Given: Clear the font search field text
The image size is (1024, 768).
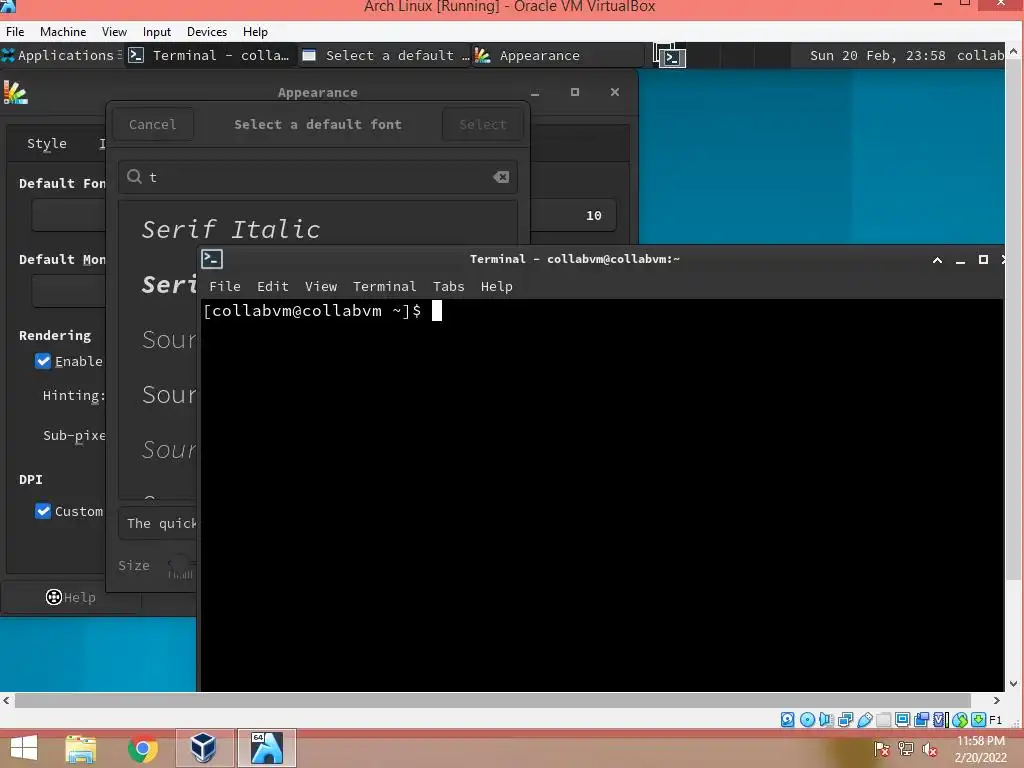Looking at the screenshot, I should [x=501, y=177].
